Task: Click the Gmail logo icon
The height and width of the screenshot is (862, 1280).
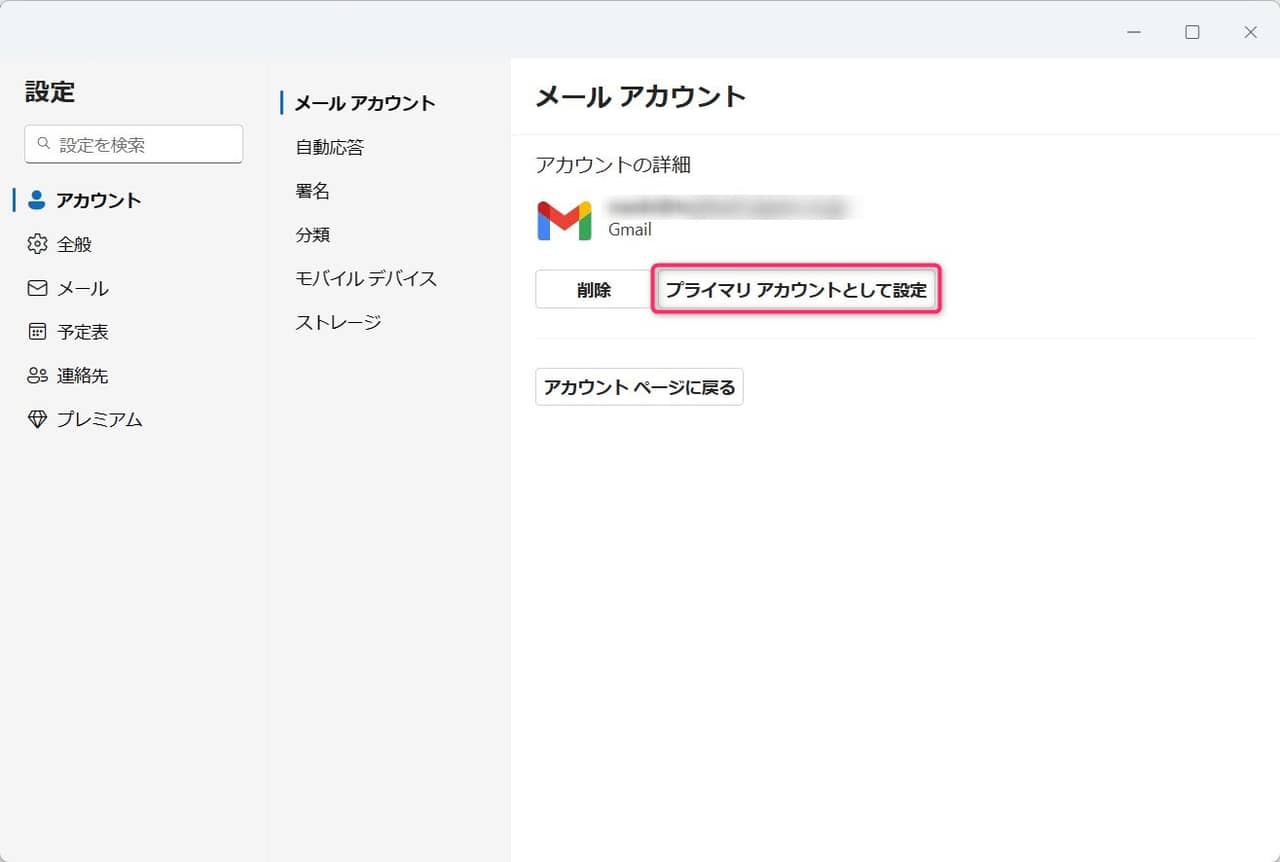Action: pos(564,220)
